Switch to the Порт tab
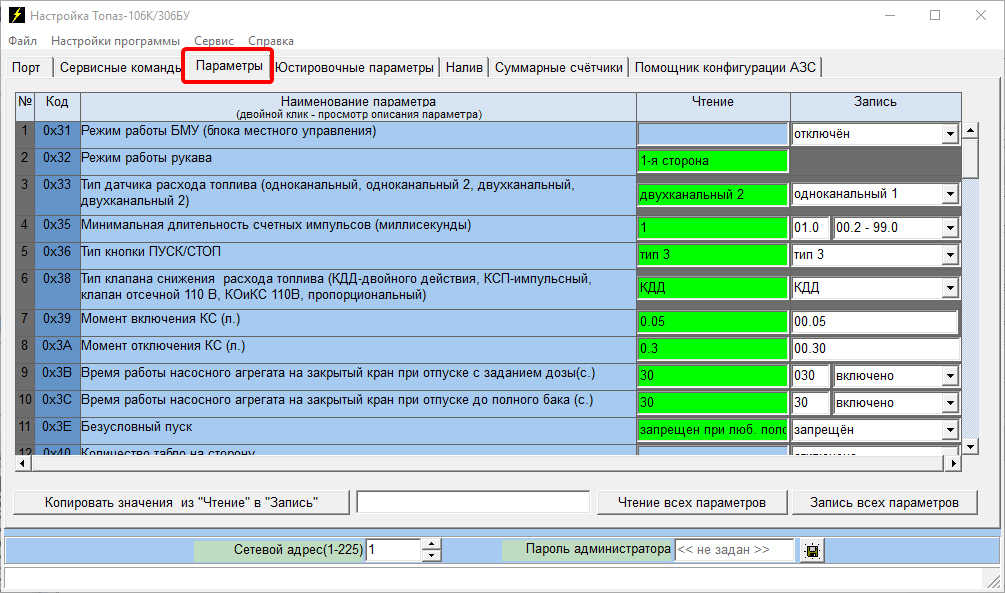Viewport: 1005px width, 593px height. [x=26, y=67]
